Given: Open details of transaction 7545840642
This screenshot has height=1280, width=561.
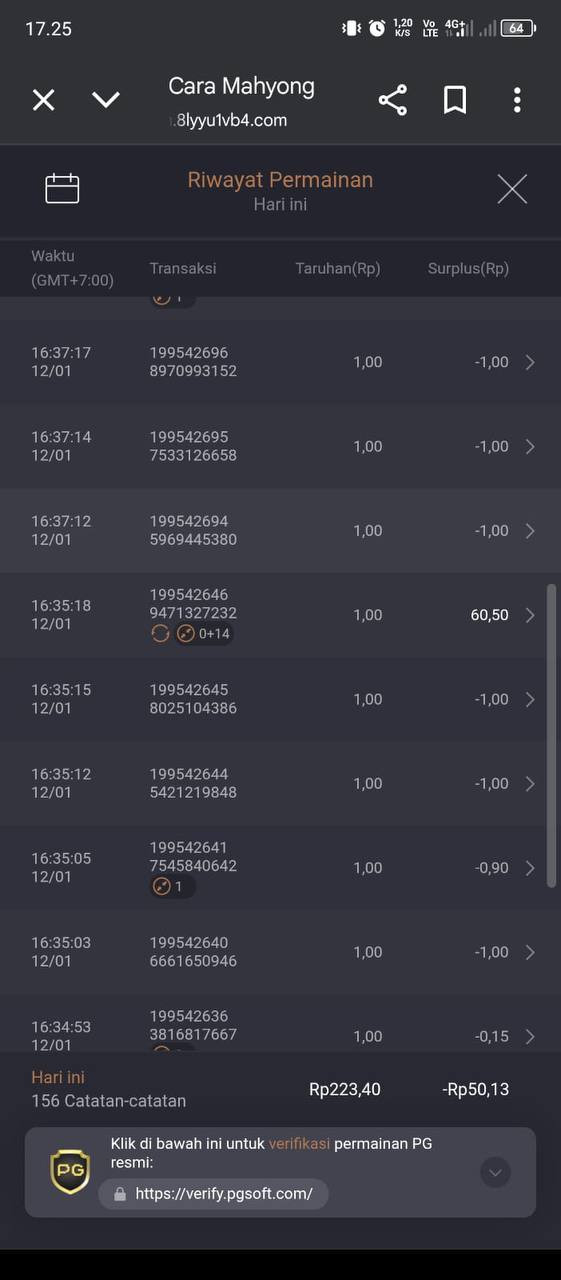Looking at the screenshot, I should [x=530, y=868].
